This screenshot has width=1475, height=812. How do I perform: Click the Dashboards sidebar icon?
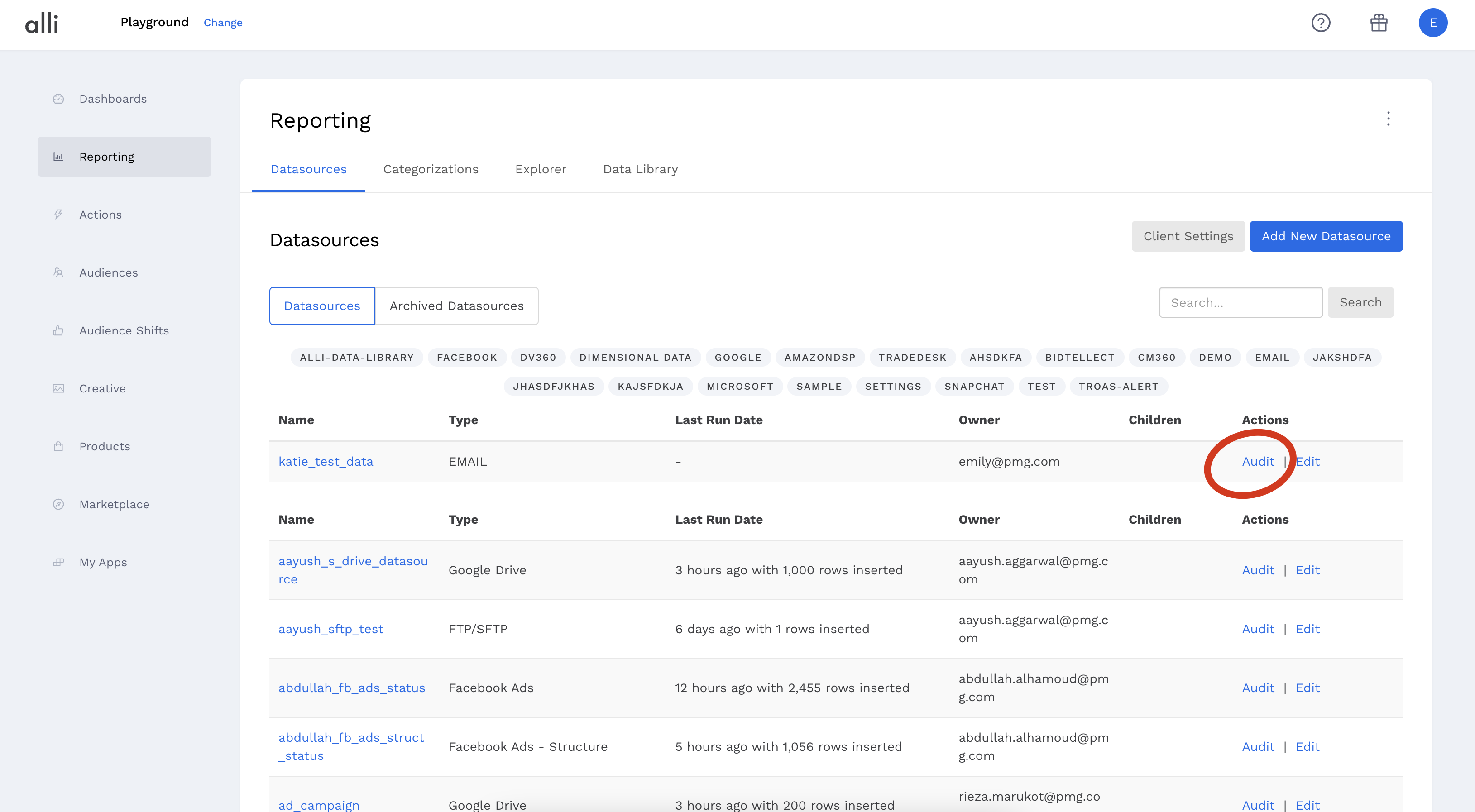point(58,99)
